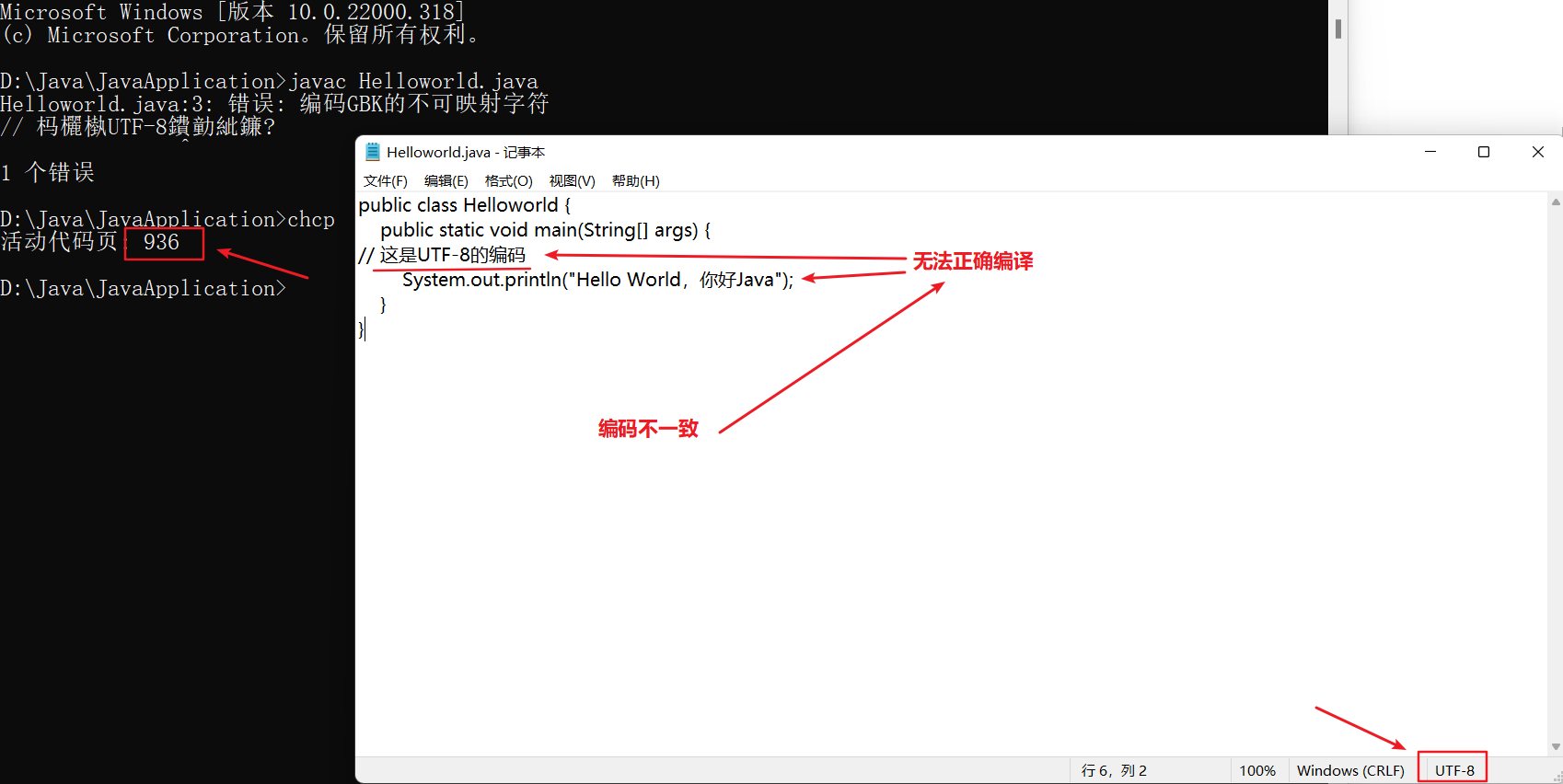1563x784 pixels.
Task: Open the 编辑(E) menu in Notepad
Action: (x=446, y=181)
